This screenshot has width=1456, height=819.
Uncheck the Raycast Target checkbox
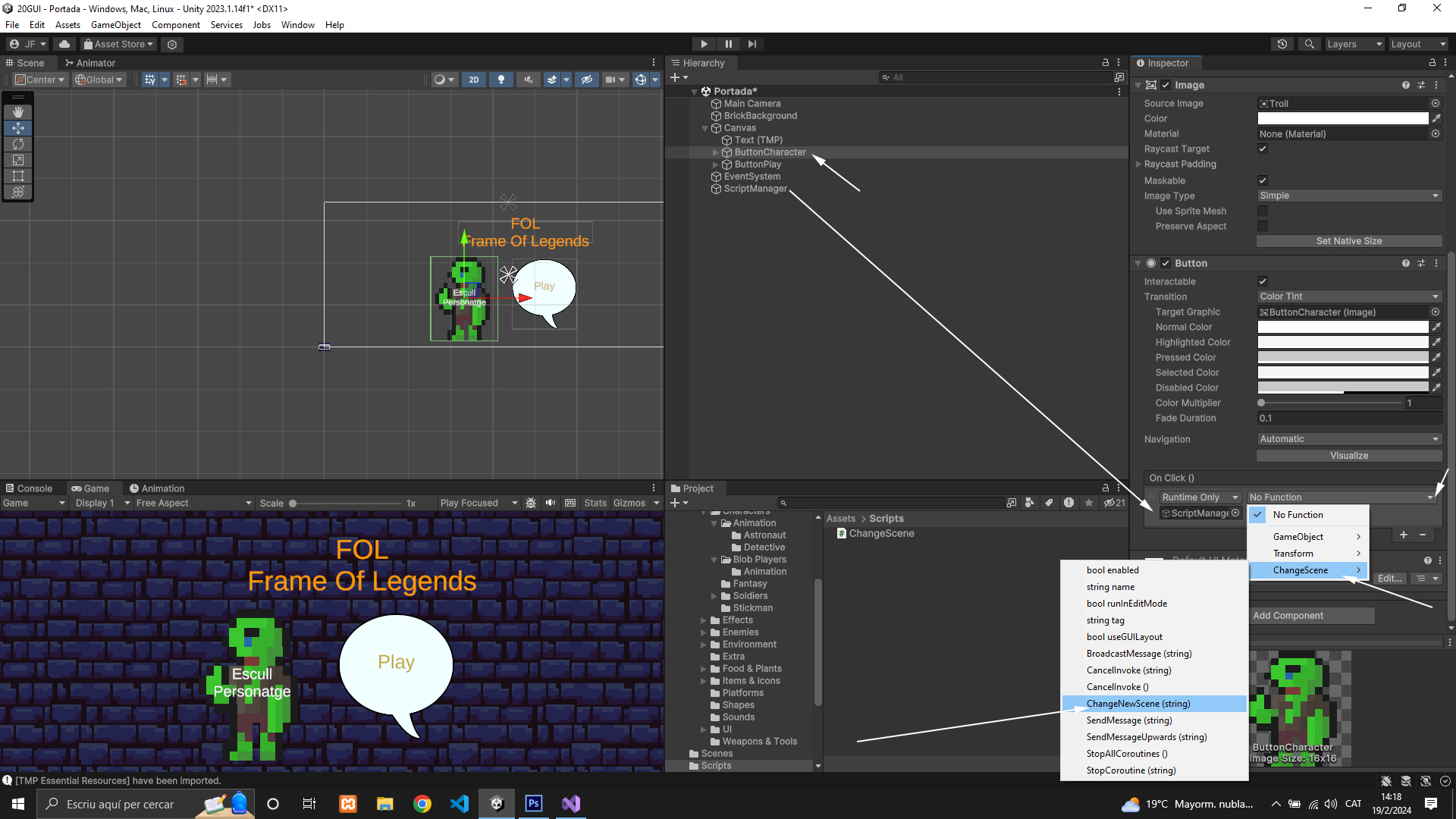[x=1263, y=149]
